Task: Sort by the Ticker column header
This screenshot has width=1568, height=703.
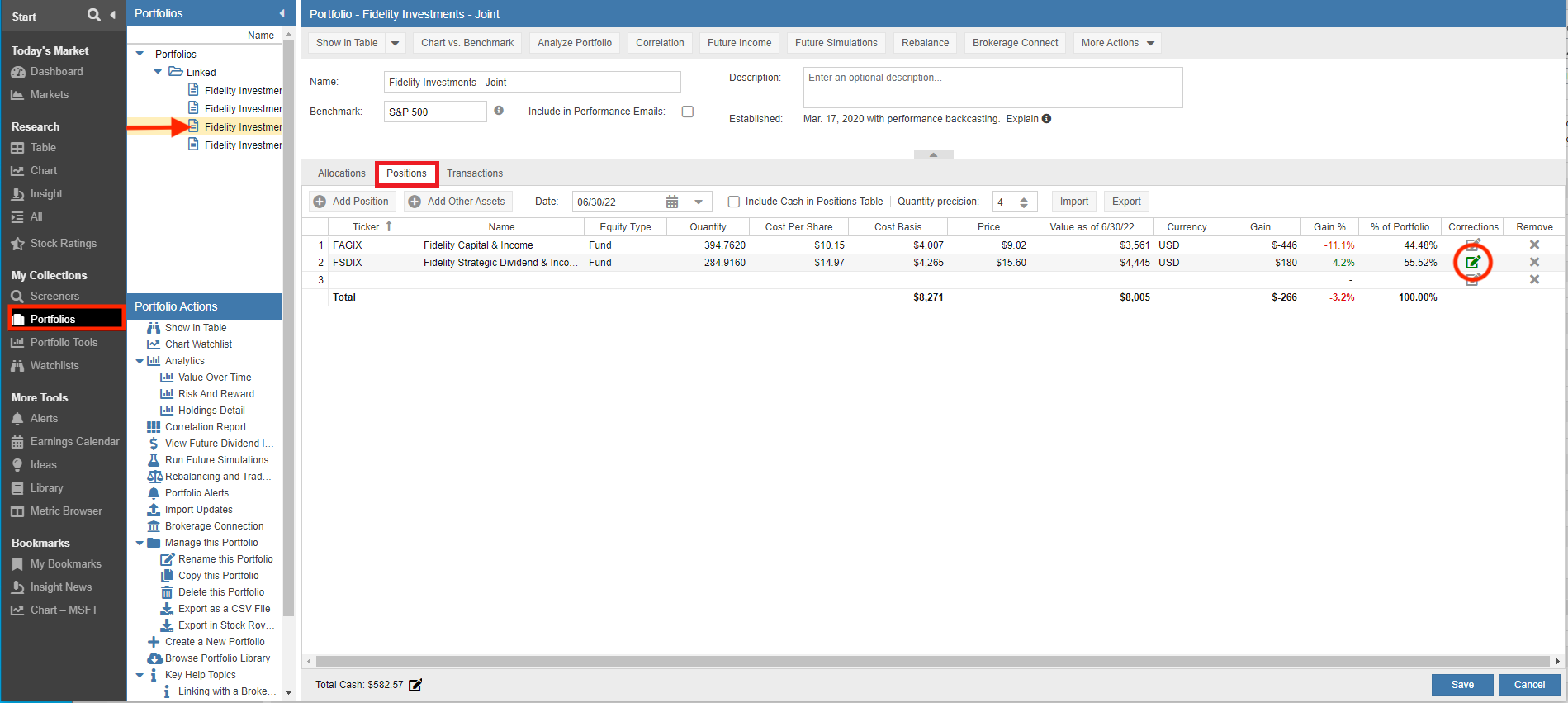Action: click(372, 227)
